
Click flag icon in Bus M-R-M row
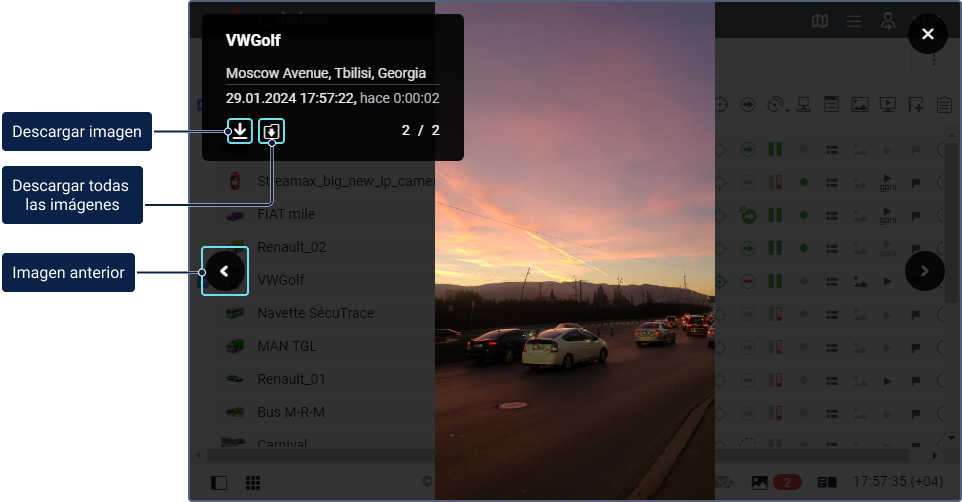coord(916,415)
